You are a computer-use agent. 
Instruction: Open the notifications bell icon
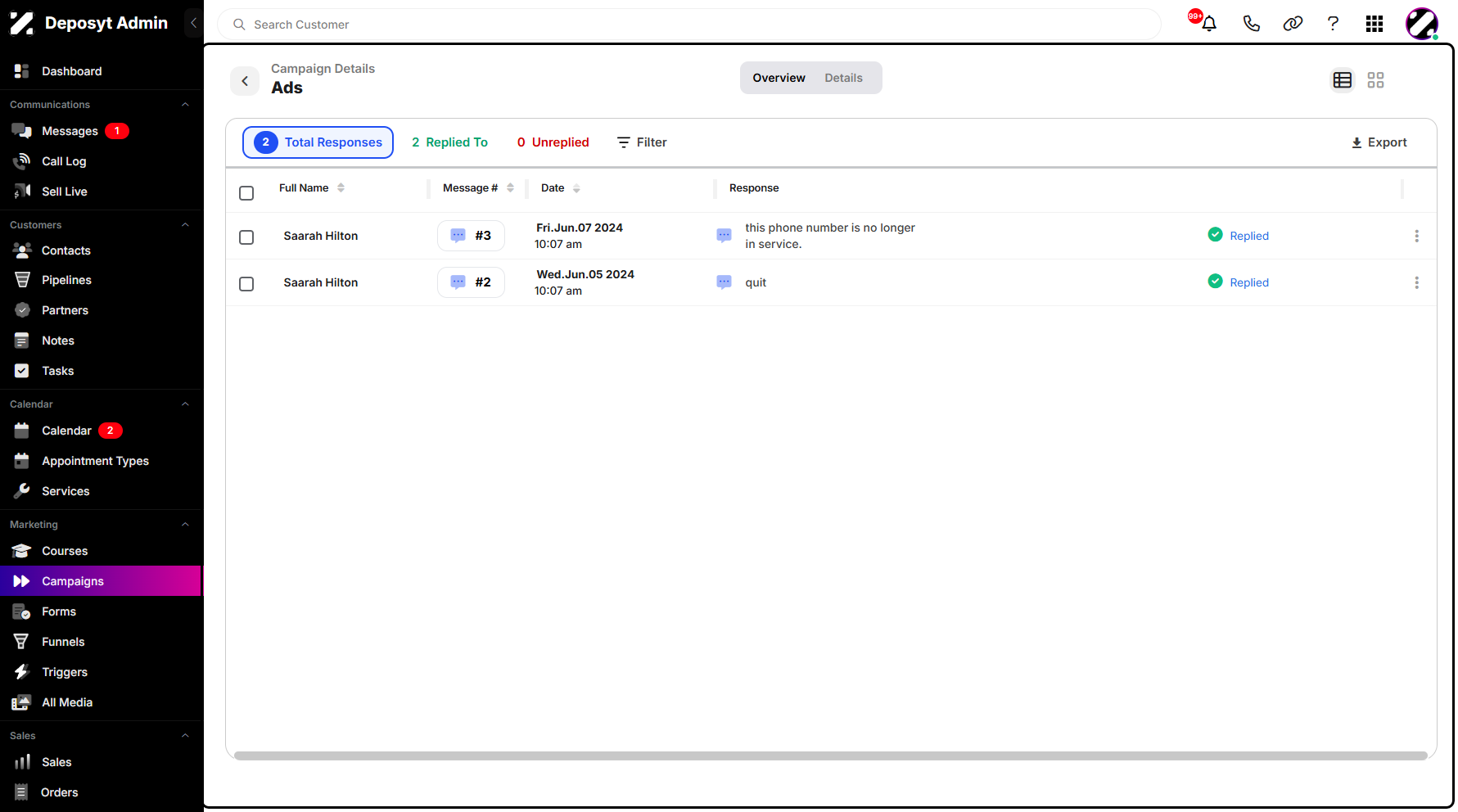pyautogui.click(x=1208, y=23)
